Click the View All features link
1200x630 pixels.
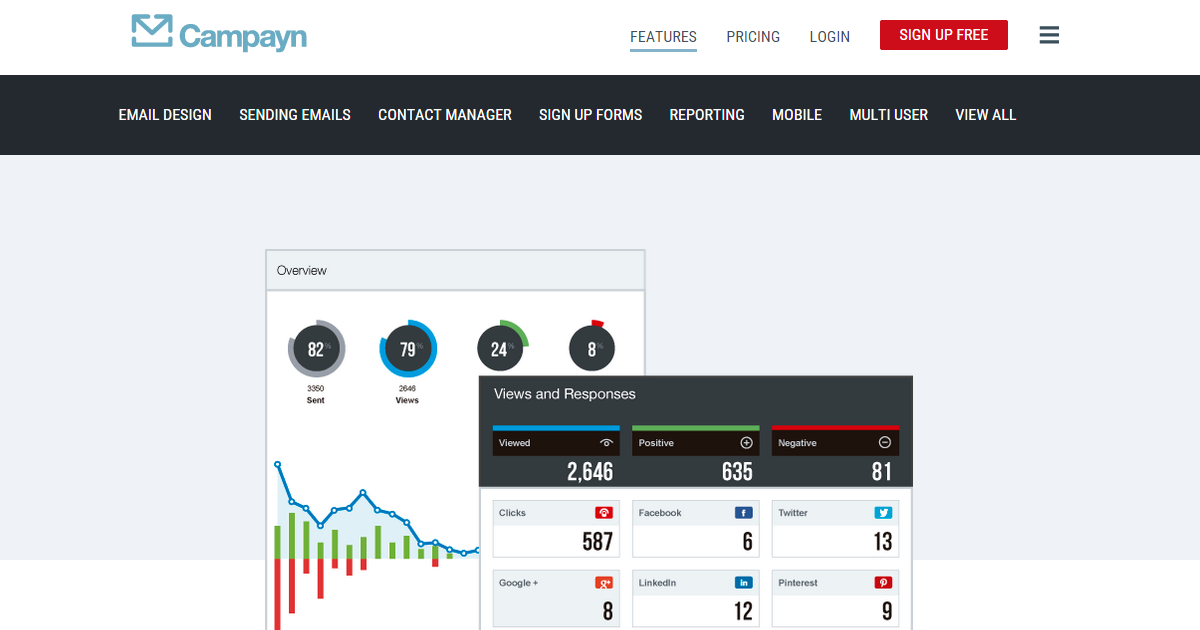pyautogui.click(x=985, y=115)
